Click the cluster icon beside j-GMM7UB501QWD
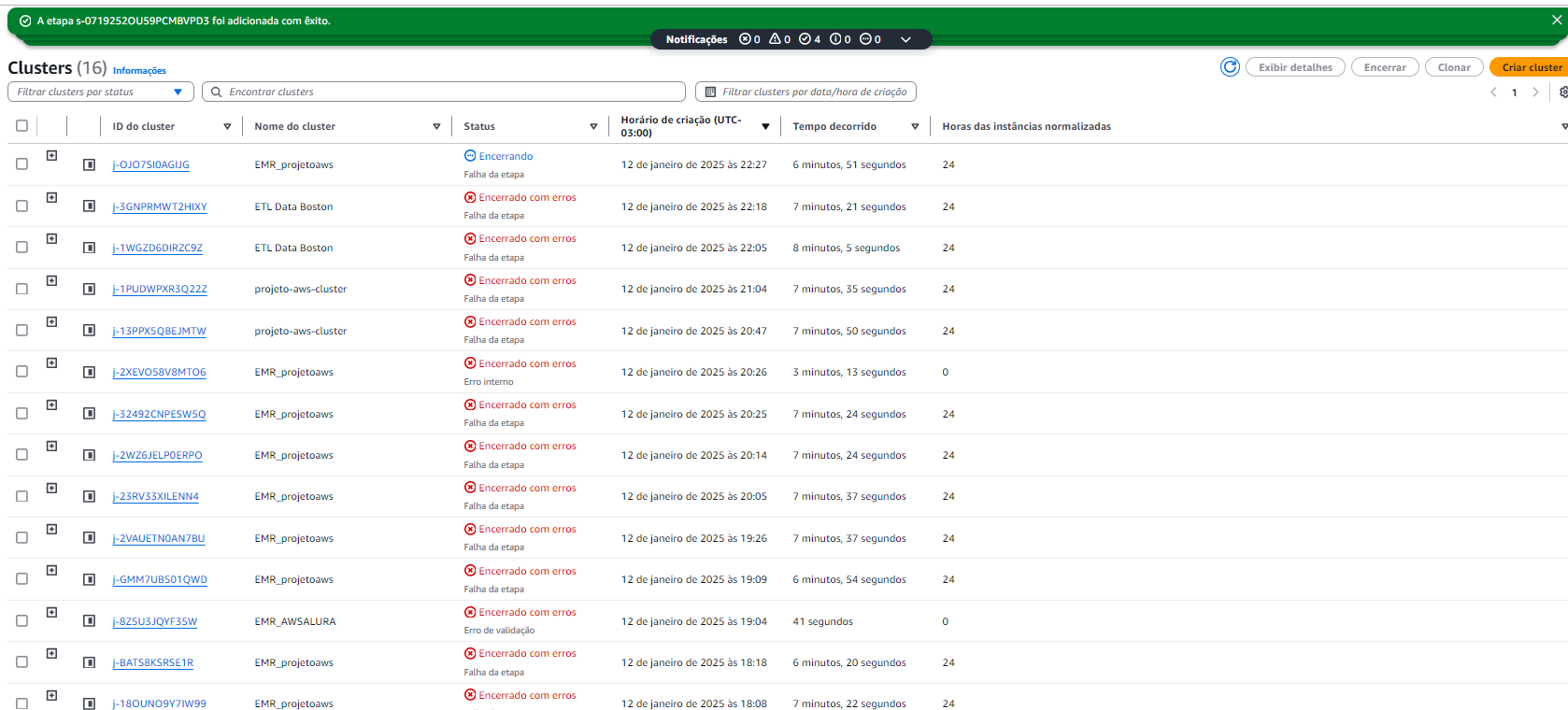This screenshot has width=1568, height=710. (x=89, y=579)
